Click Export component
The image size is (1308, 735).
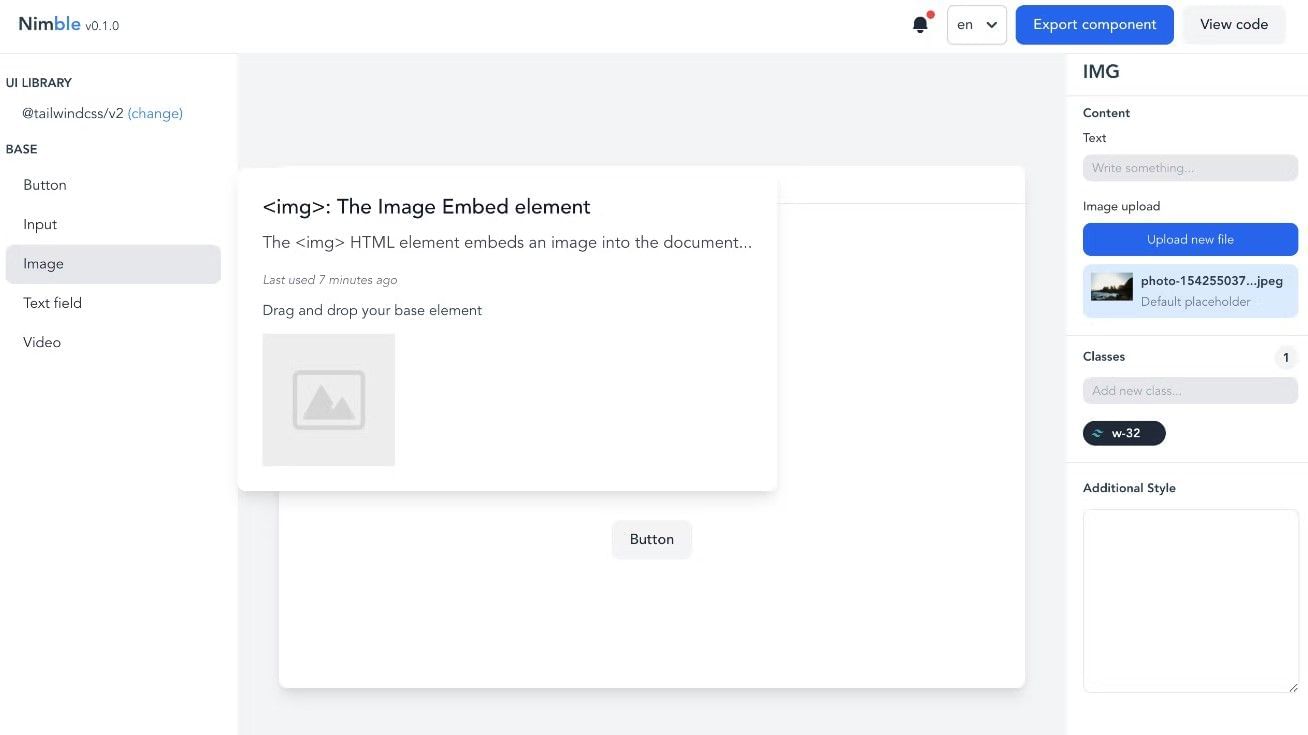pyautogui.click(x=1094, y=24)
